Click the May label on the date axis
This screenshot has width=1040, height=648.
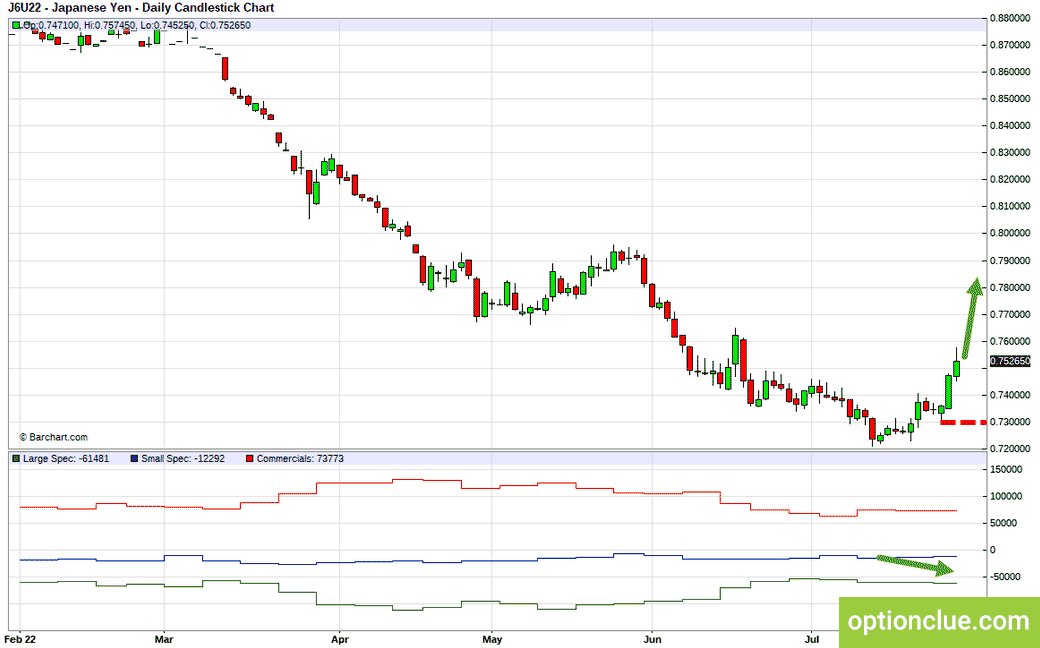click(x=492, y=639)
